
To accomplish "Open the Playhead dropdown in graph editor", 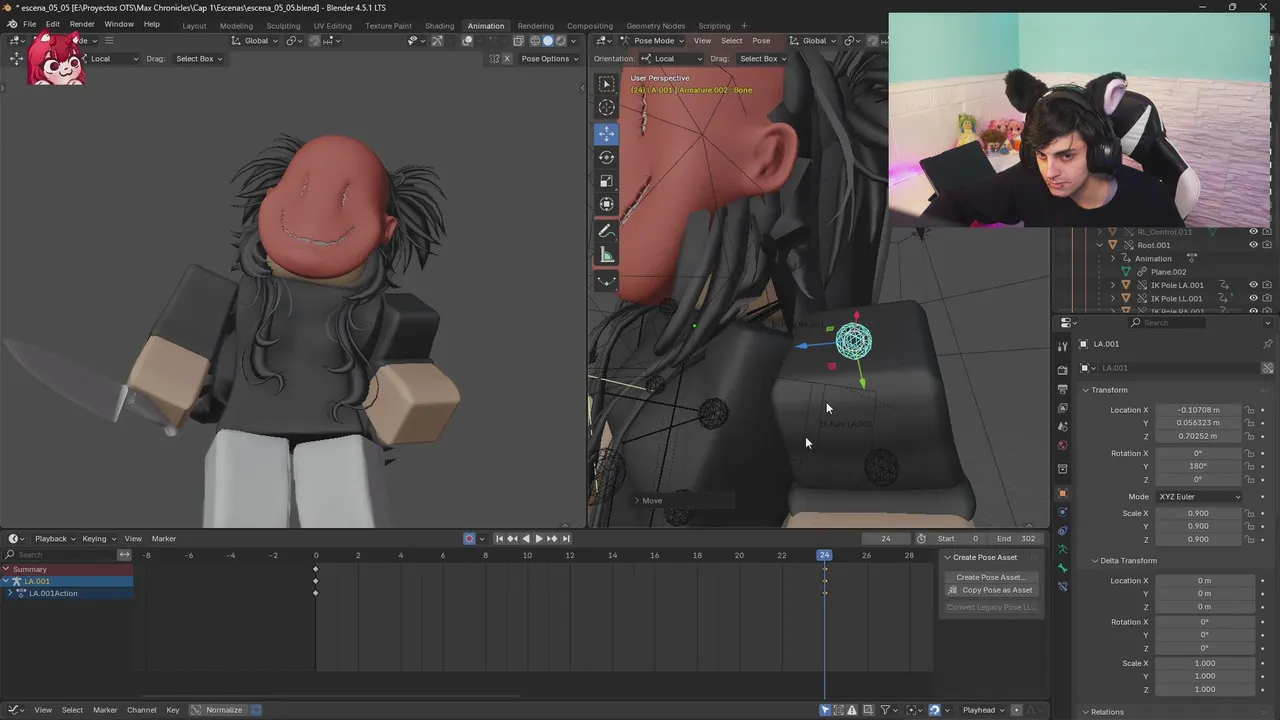I will 983,710.
